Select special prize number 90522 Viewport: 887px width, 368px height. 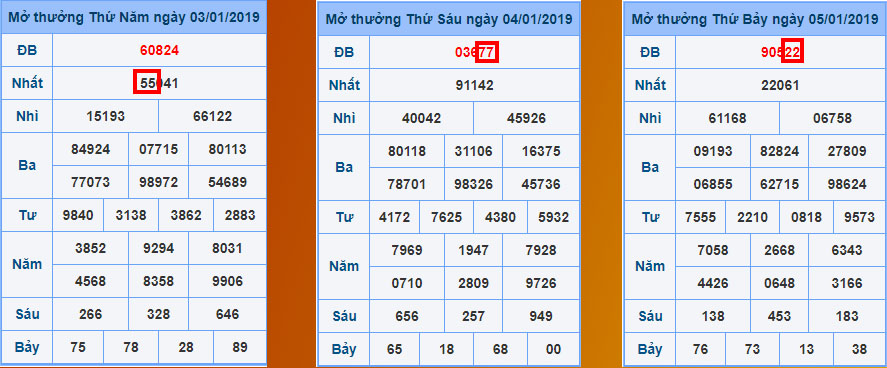pos(781,53)
